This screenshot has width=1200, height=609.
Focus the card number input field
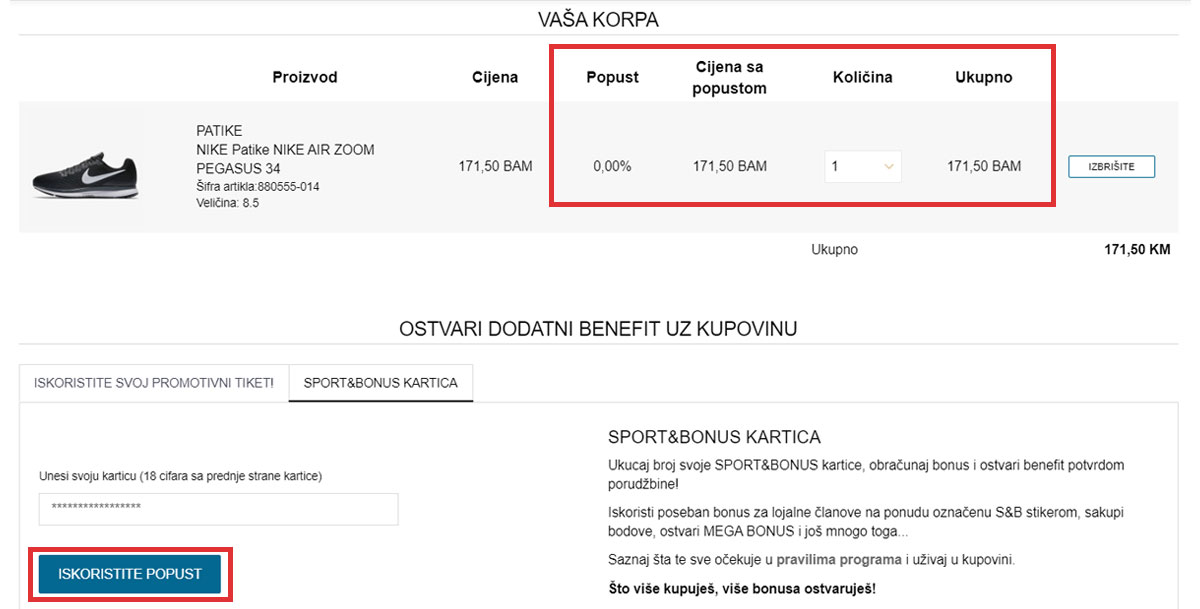click(x=218, y=509)
